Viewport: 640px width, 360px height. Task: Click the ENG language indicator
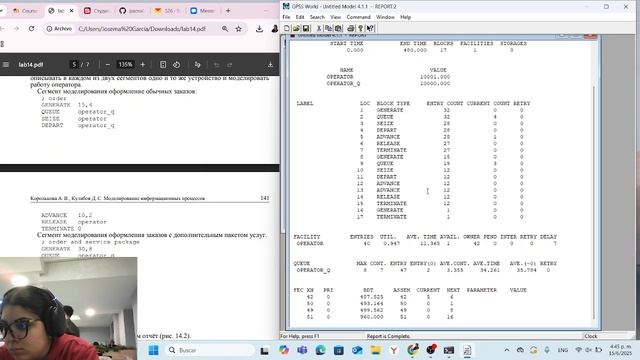(x=563, y=350)
